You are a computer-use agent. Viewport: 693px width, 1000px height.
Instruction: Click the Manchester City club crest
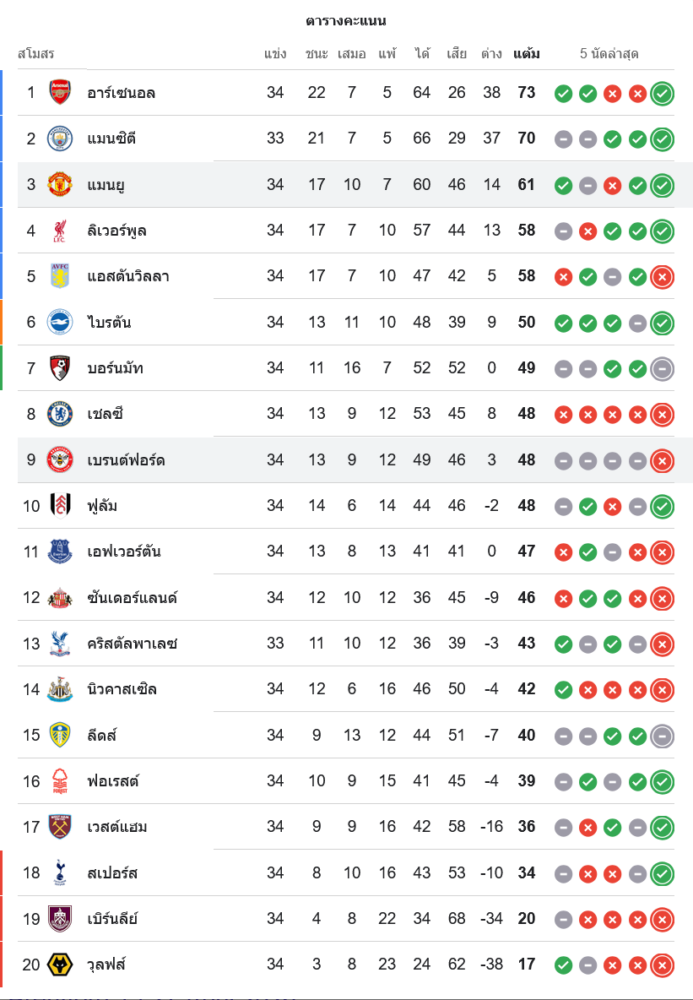click(x=60, y=139)
